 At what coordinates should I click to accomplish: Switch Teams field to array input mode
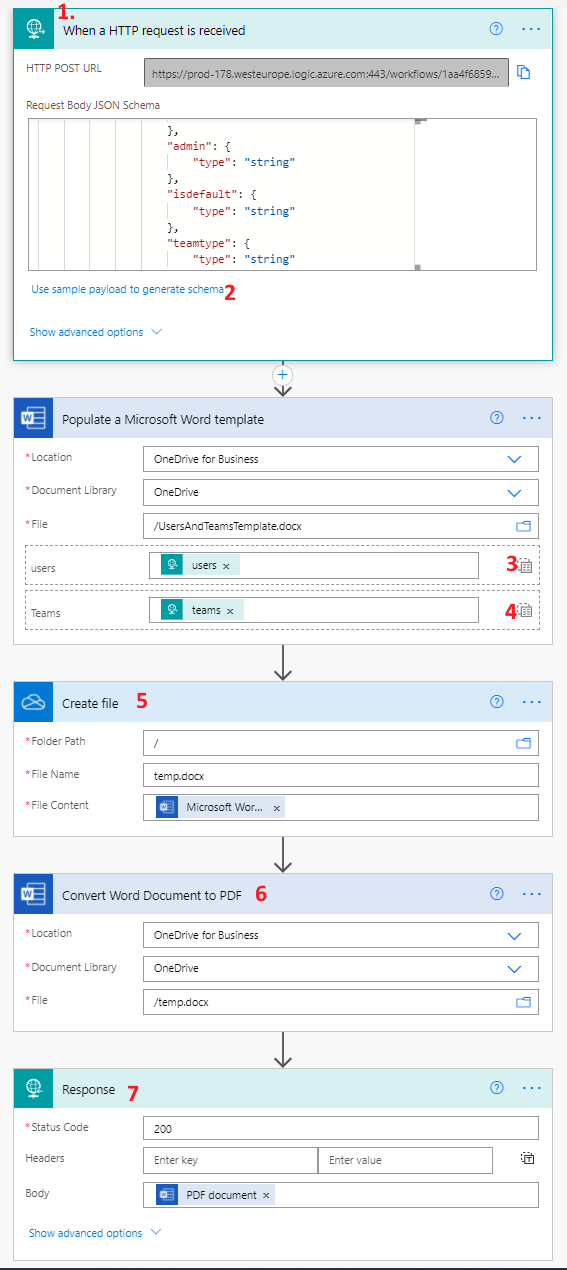pos(526,610)
